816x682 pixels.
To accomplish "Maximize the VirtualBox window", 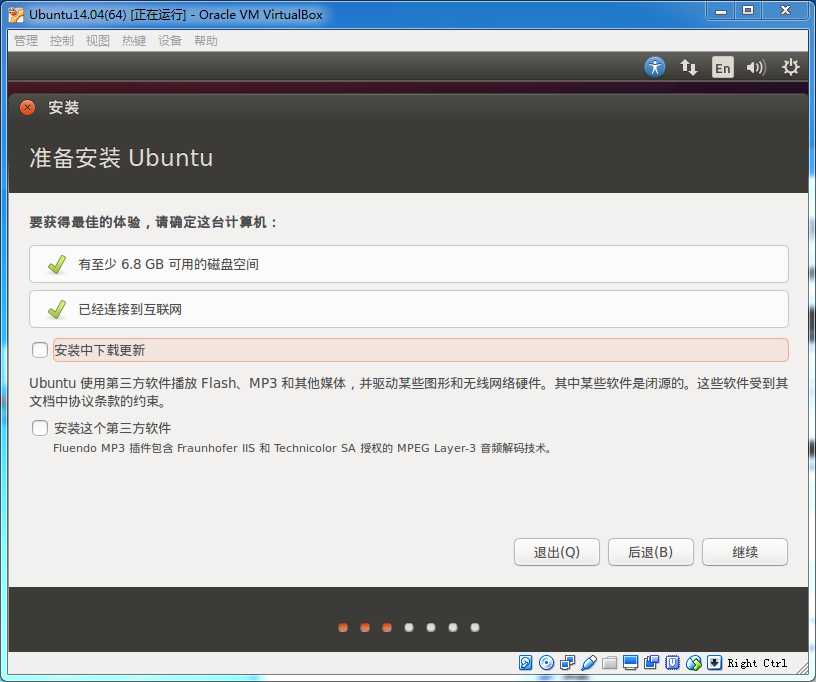I will (748, 11).
